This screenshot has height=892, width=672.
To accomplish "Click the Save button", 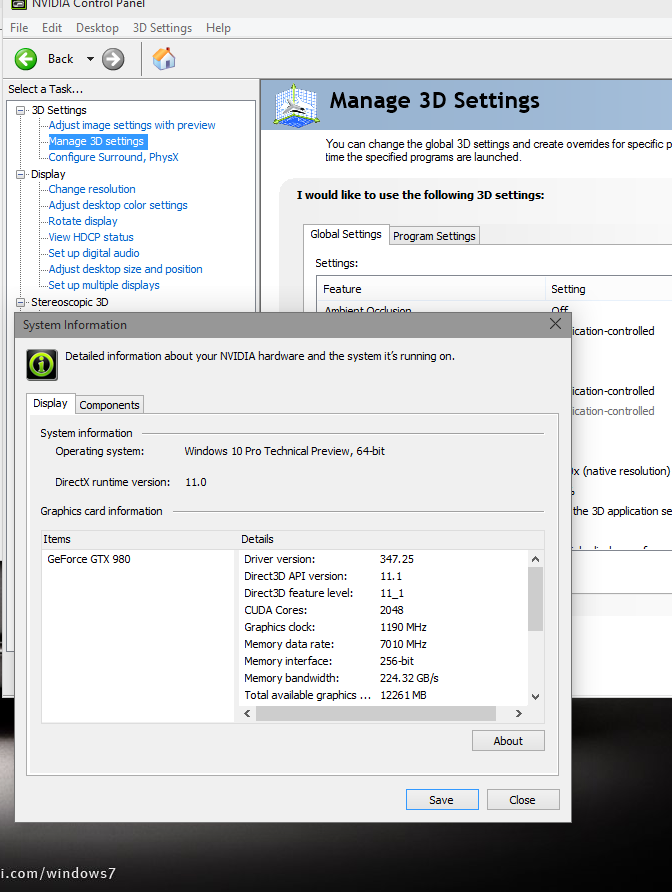I will [442, 799].
